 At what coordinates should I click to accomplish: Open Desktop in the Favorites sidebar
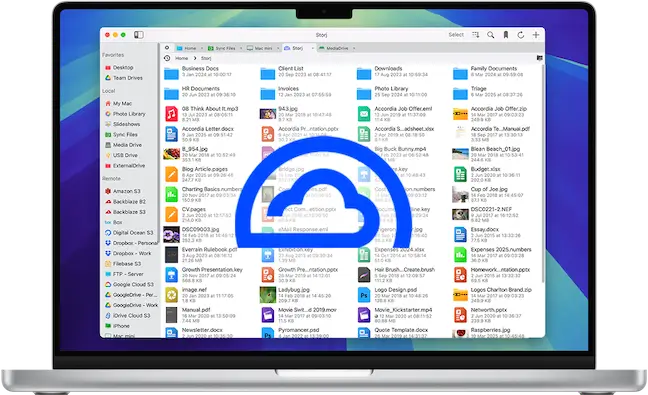tap(119, 67)
